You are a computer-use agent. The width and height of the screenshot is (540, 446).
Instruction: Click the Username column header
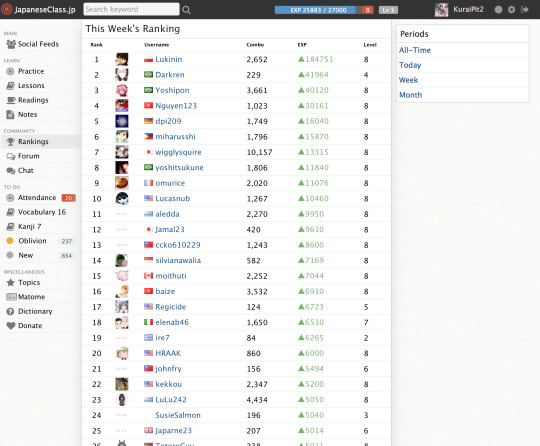(156, 45)
